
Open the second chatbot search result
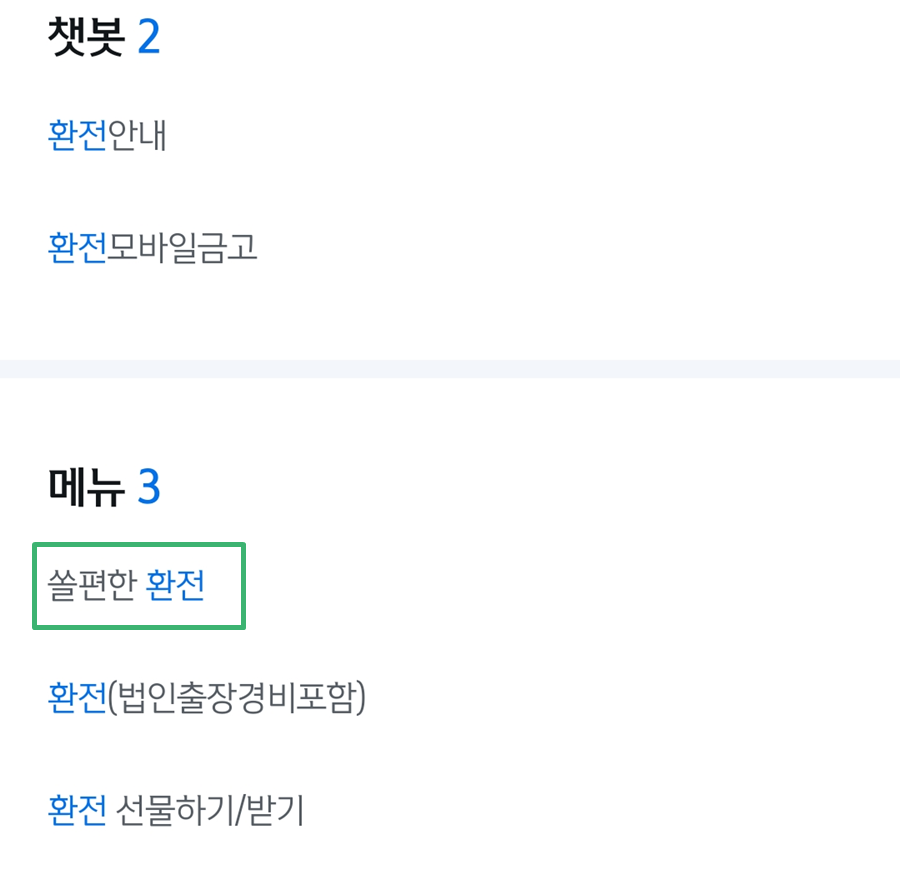coord(152,248)
